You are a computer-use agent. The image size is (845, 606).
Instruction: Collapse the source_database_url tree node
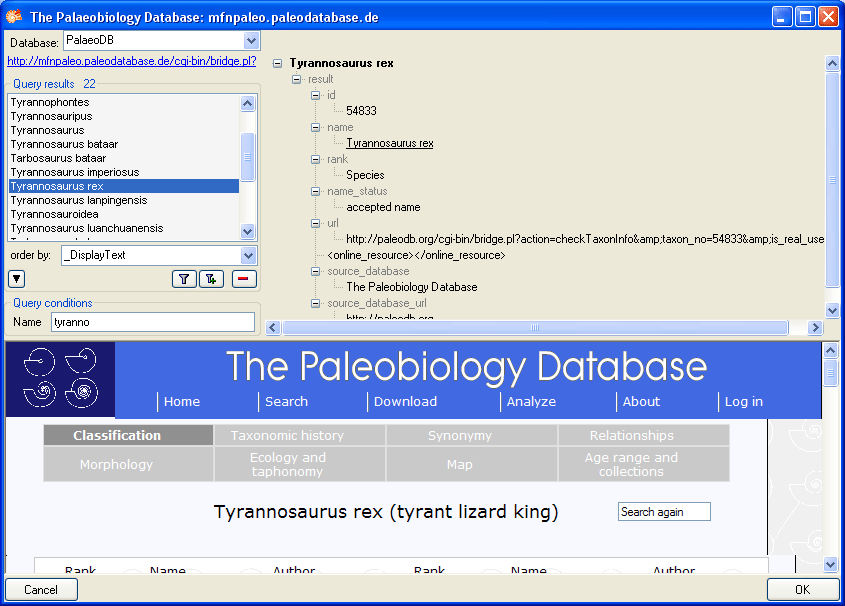point(315,304)
